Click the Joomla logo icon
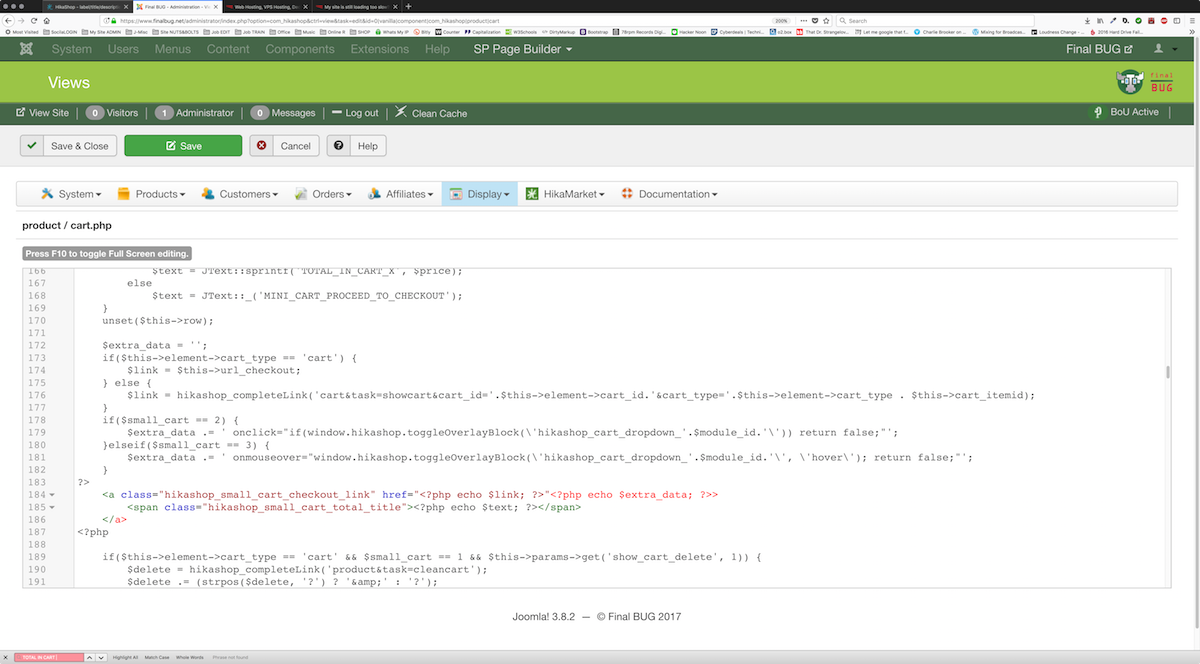Screen dimensions: 1200x664 click(25, 49)
